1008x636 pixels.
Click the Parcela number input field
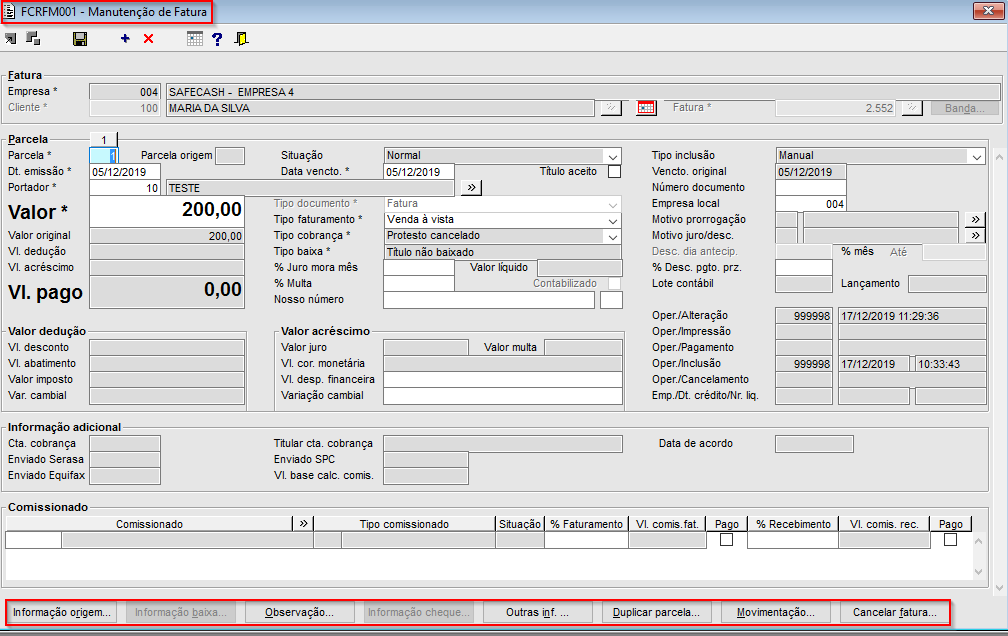[x=104, y=156]
